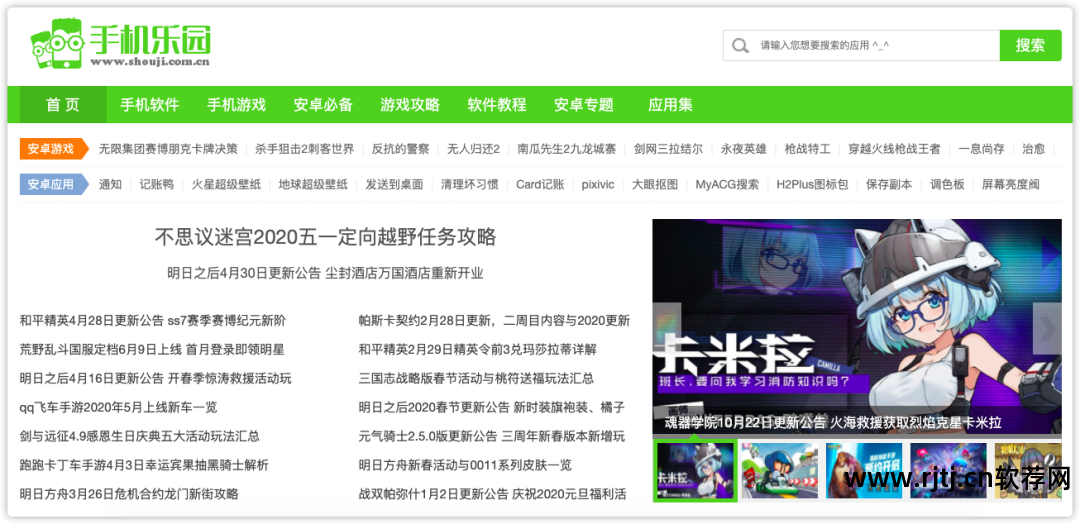
Task: Open 剑网三拉结尔 game link
Action: pyautogui.click(x=668, y=149)
